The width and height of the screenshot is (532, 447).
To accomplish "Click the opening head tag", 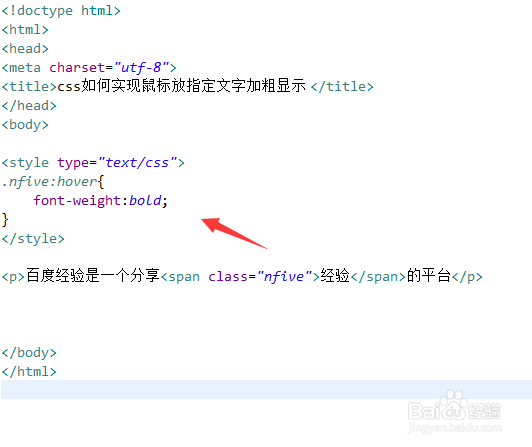I will click(25, 49).
